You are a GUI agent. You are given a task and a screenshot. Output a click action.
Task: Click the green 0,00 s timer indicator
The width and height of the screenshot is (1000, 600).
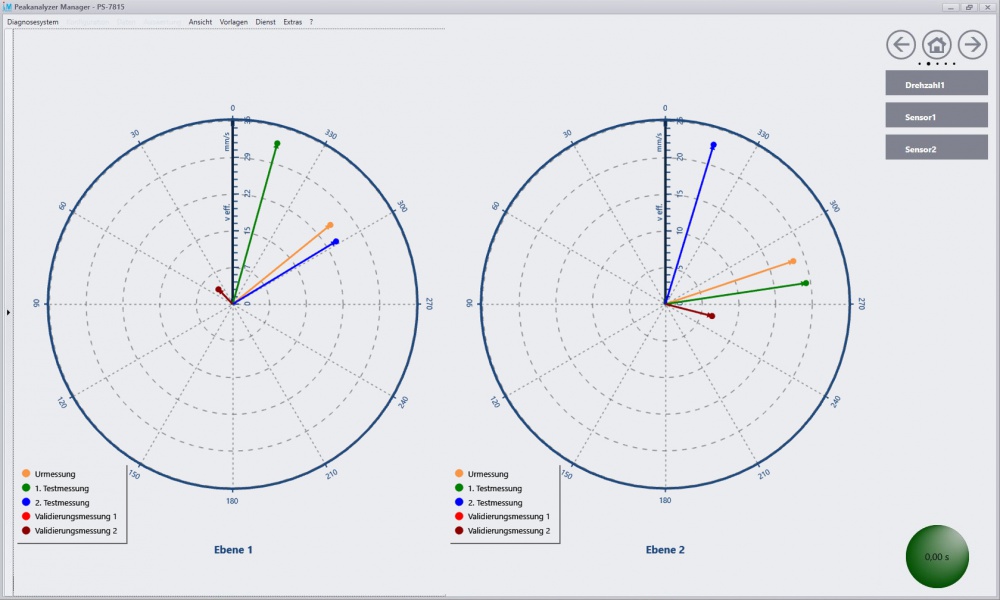coord(937,556)
